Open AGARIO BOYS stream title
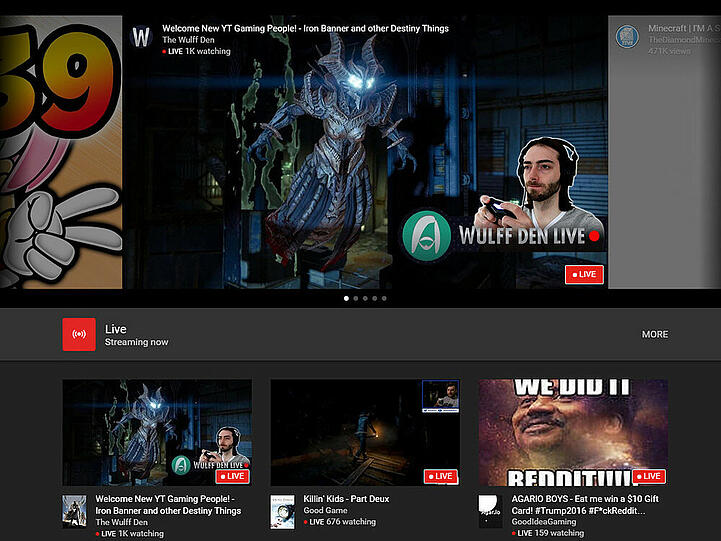This screenshot has height=541, width=721. coord(585,505)
